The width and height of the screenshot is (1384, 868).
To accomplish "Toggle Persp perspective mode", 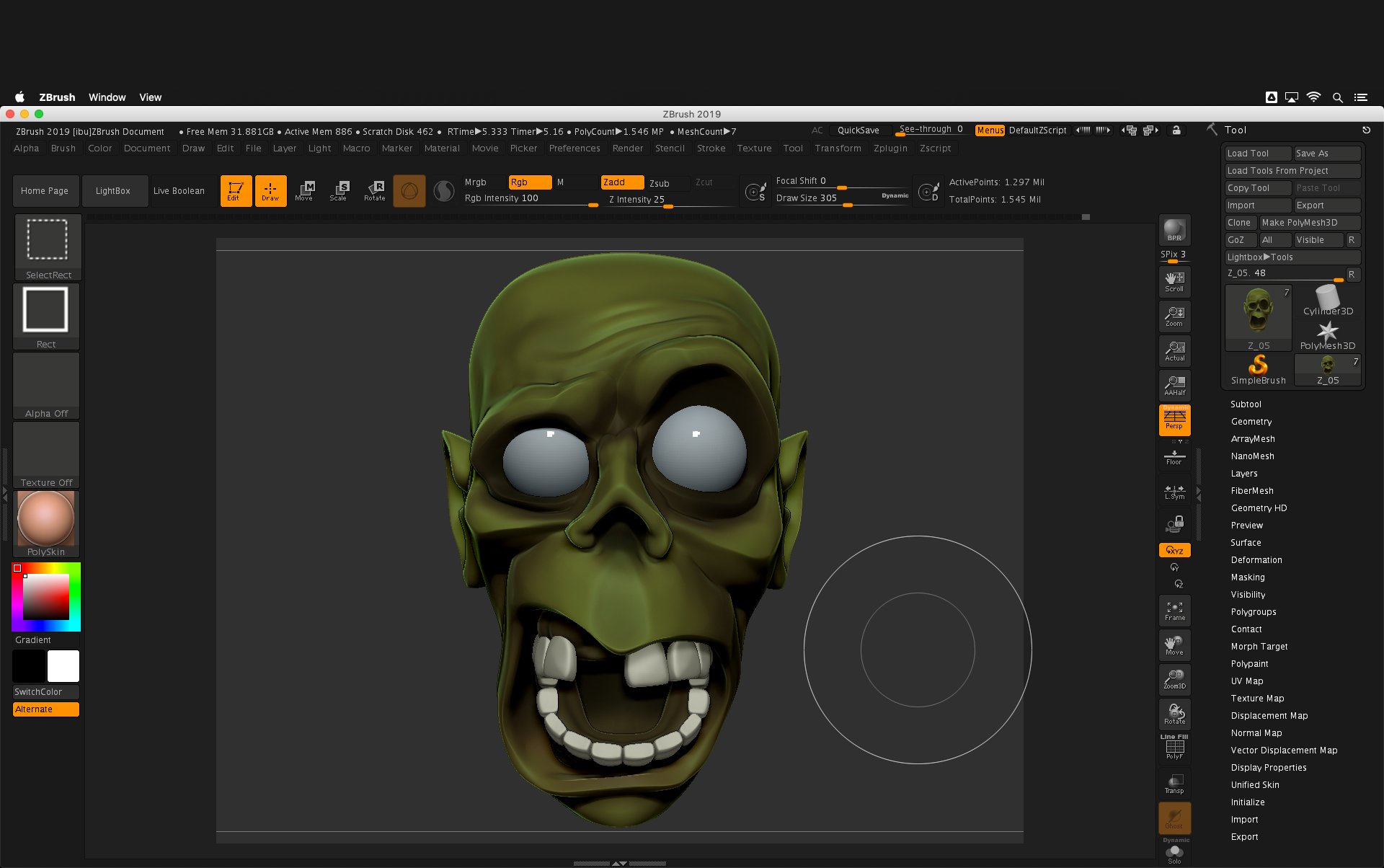I will (x=1174, y=420).
